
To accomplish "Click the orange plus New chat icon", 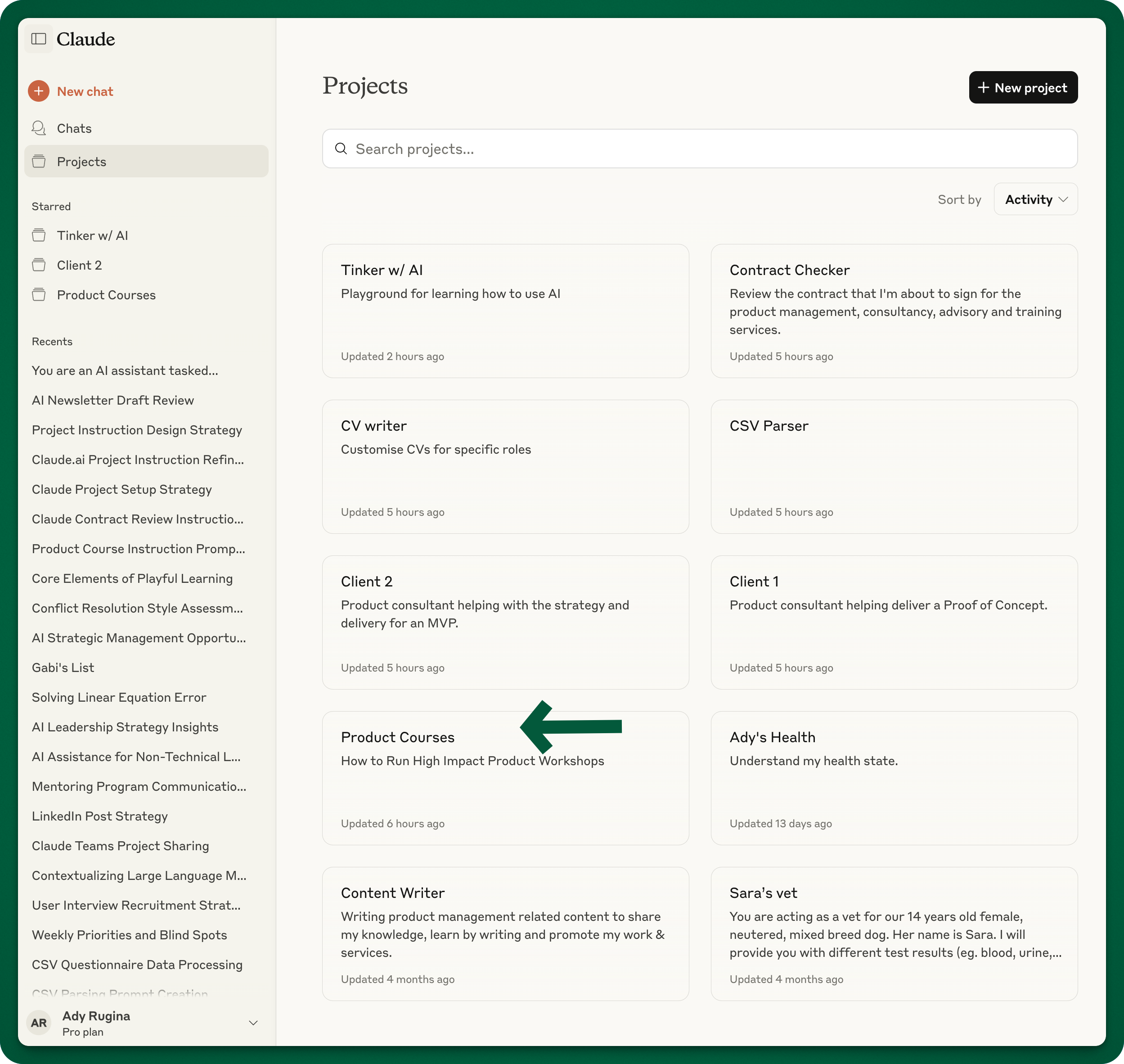I will coord(39,91).
